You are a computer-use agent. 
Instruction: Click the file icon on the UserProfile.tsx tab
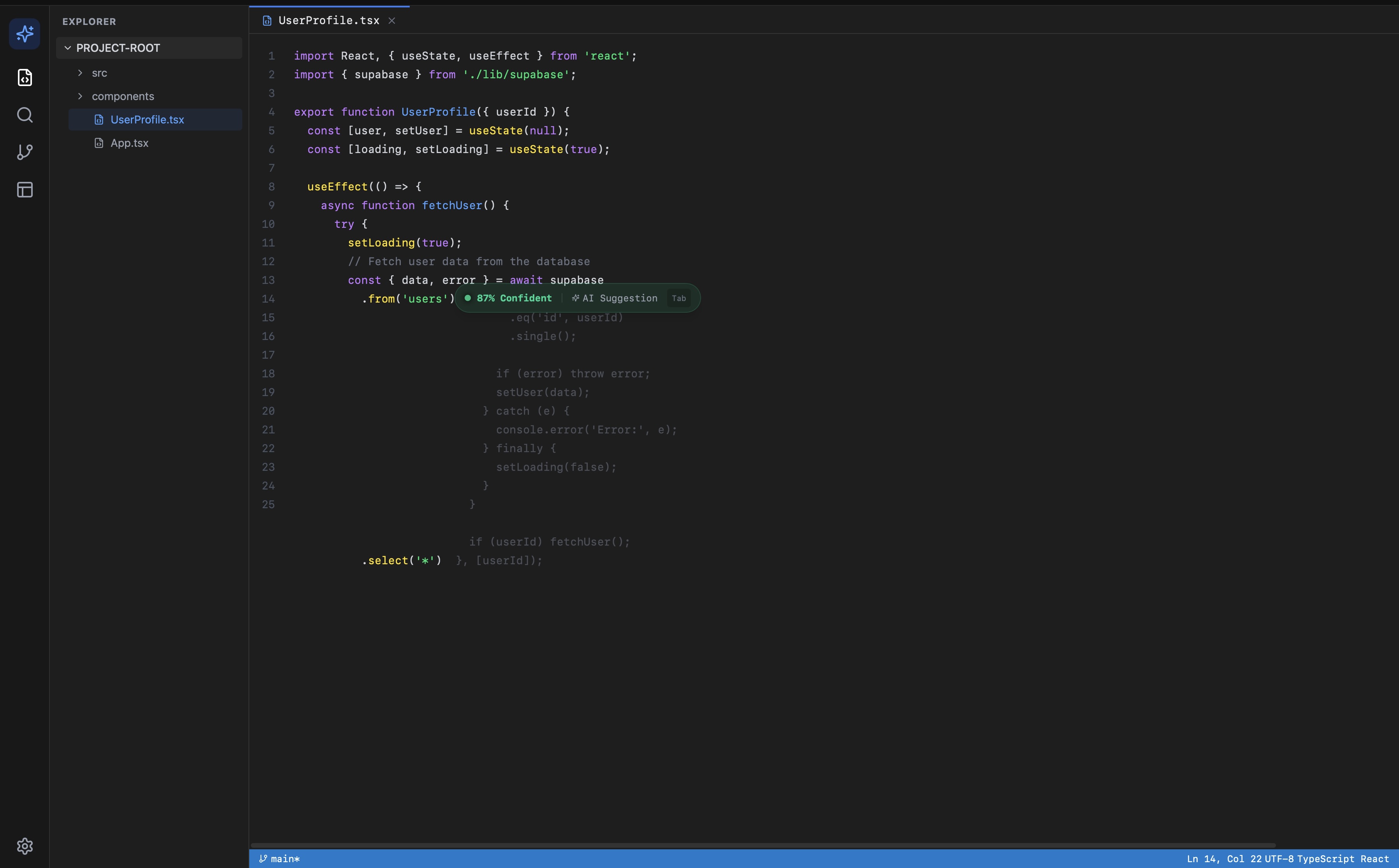(267, 20)
